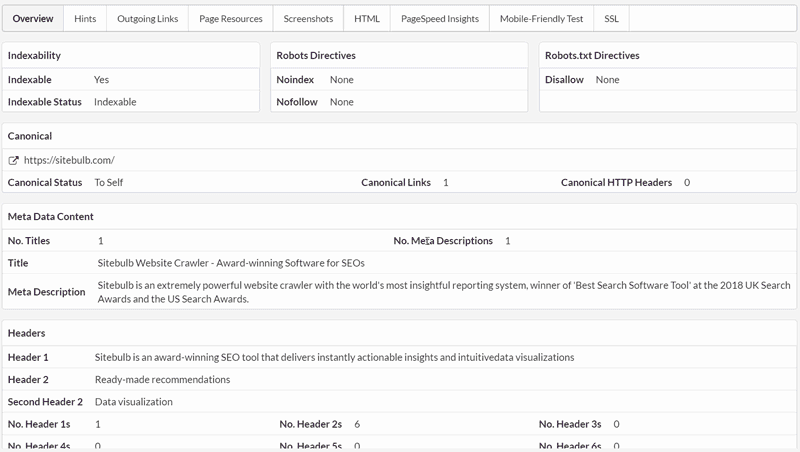The height and width of the screenshot is (452, 800).
Task: Open the Mobile-Friendly Test tab
Action: click(x=540, y=18)
